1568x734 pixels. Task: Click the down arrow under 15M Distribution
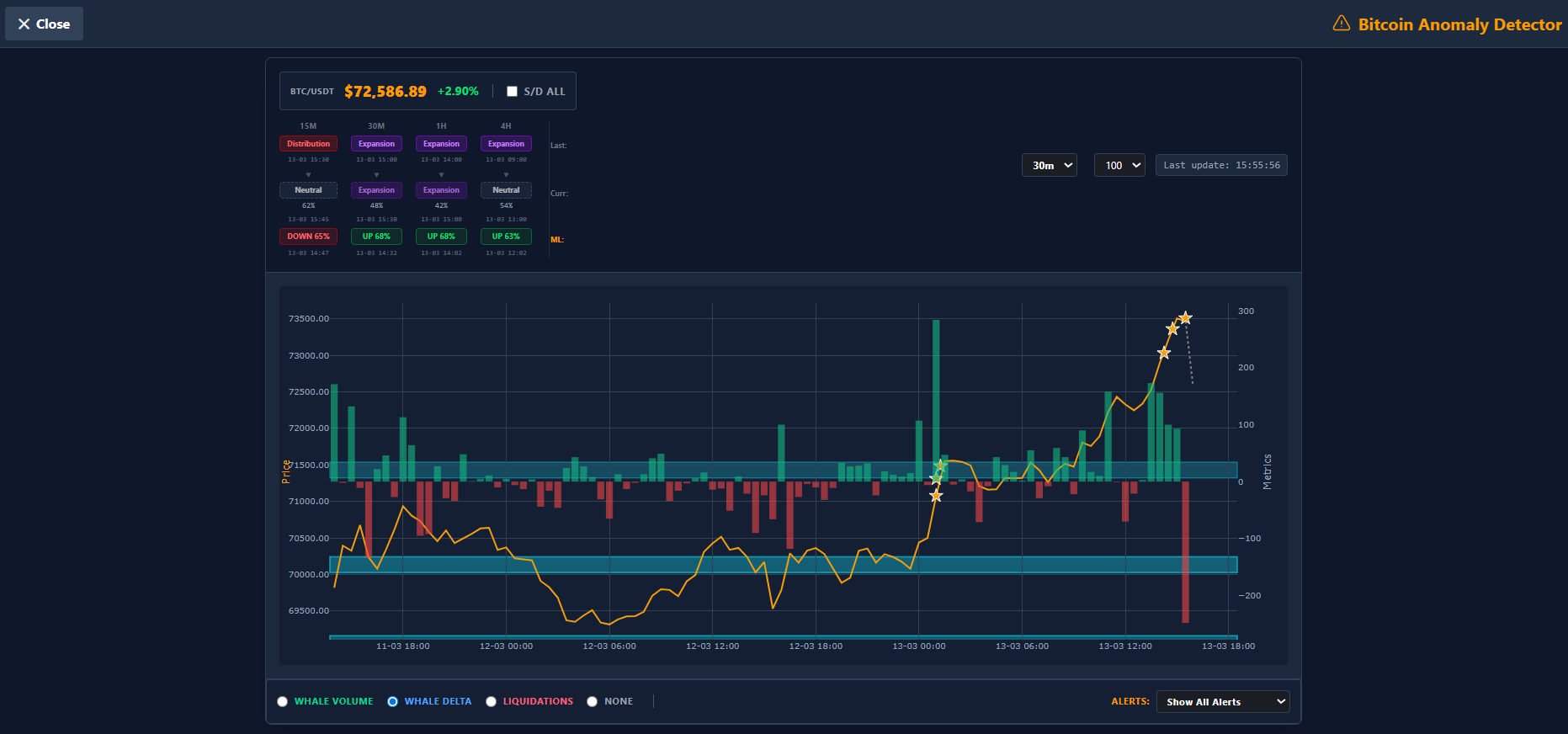(x=308, y=175)
